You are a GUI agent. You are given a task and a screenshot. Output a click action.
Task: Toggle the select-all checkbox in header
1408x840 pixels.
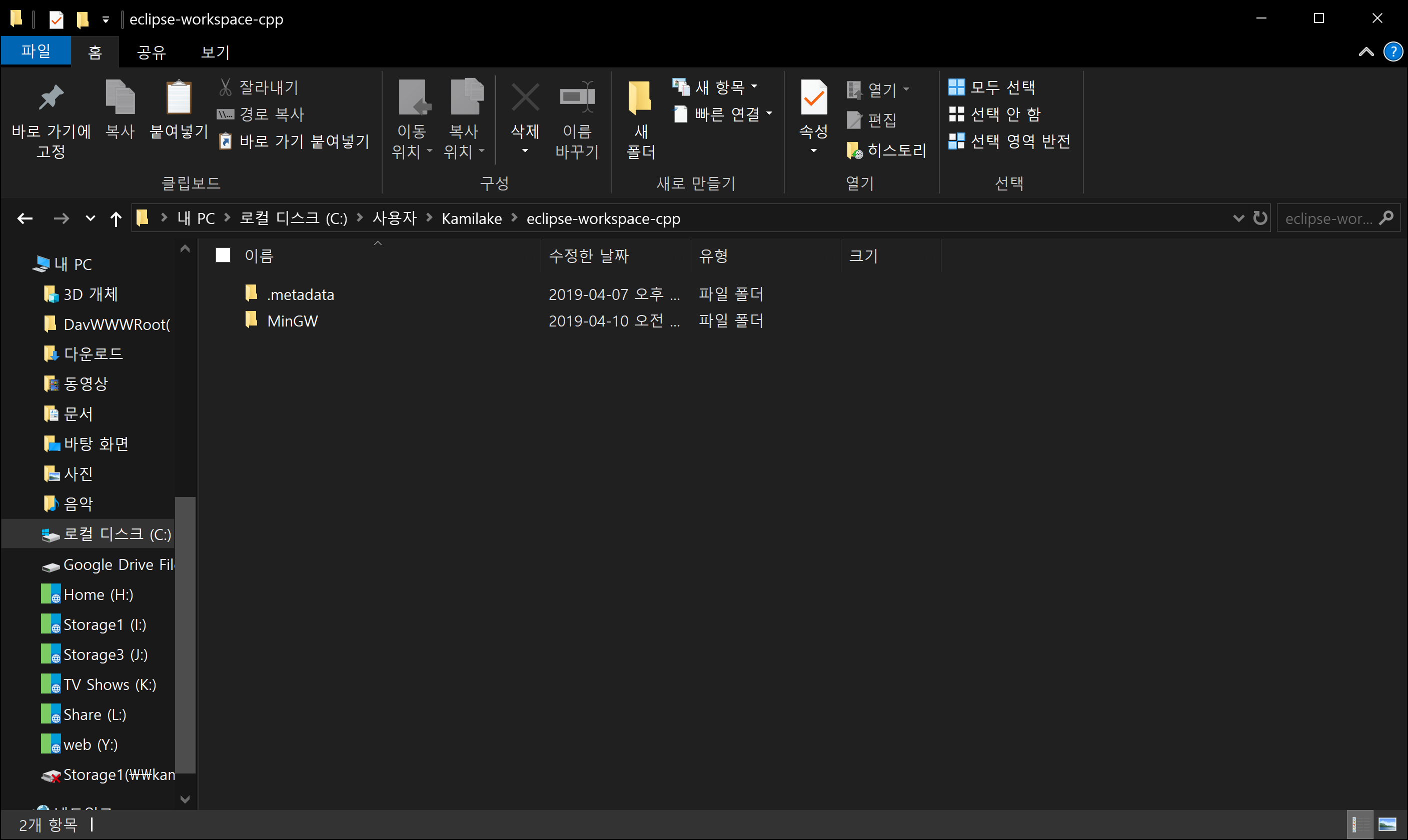pos(223,255)
